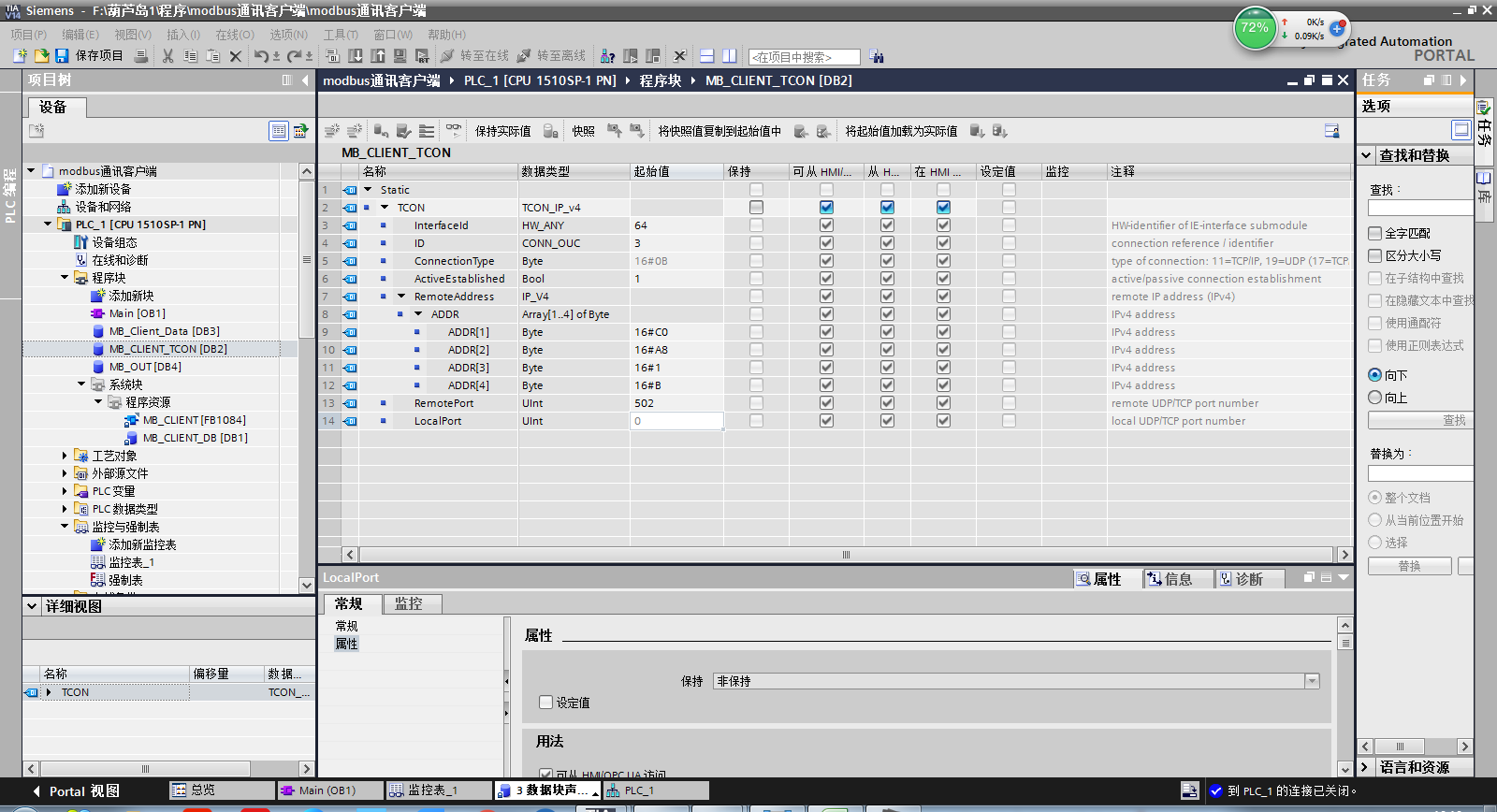Click the horizontal scrollbar of the data block table
This screenshot has height=812, width=1497.
pyautogui.click(x=846, y=555)
